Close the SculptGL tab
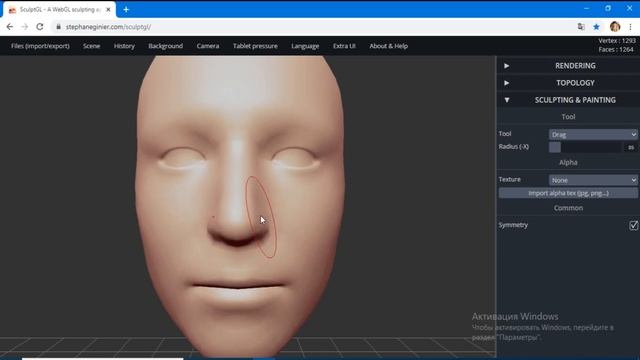This screenshot has height=360, width=640. point(108,9)
